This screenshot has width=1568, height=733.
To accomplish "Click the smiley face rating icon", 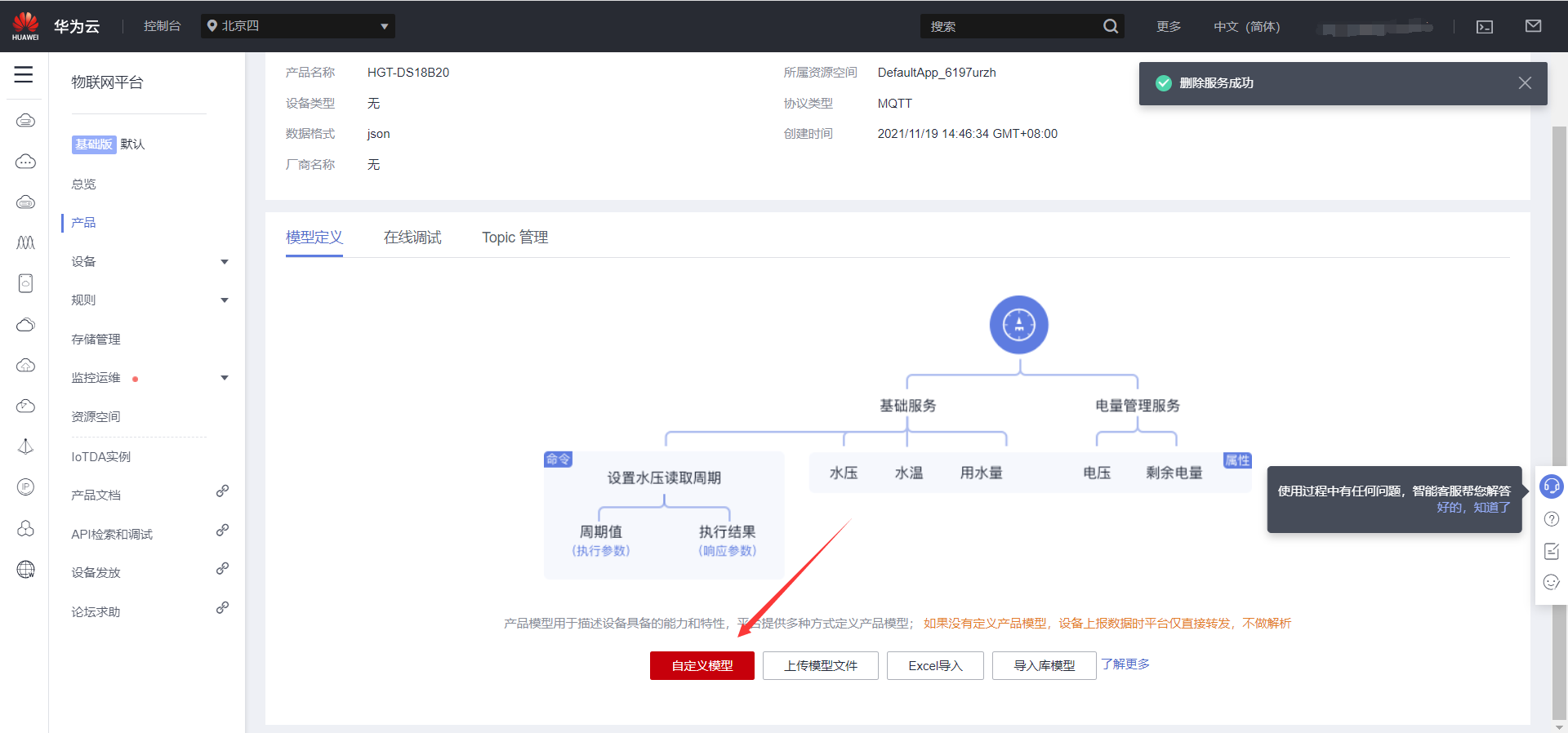I will coord(1552,582).
